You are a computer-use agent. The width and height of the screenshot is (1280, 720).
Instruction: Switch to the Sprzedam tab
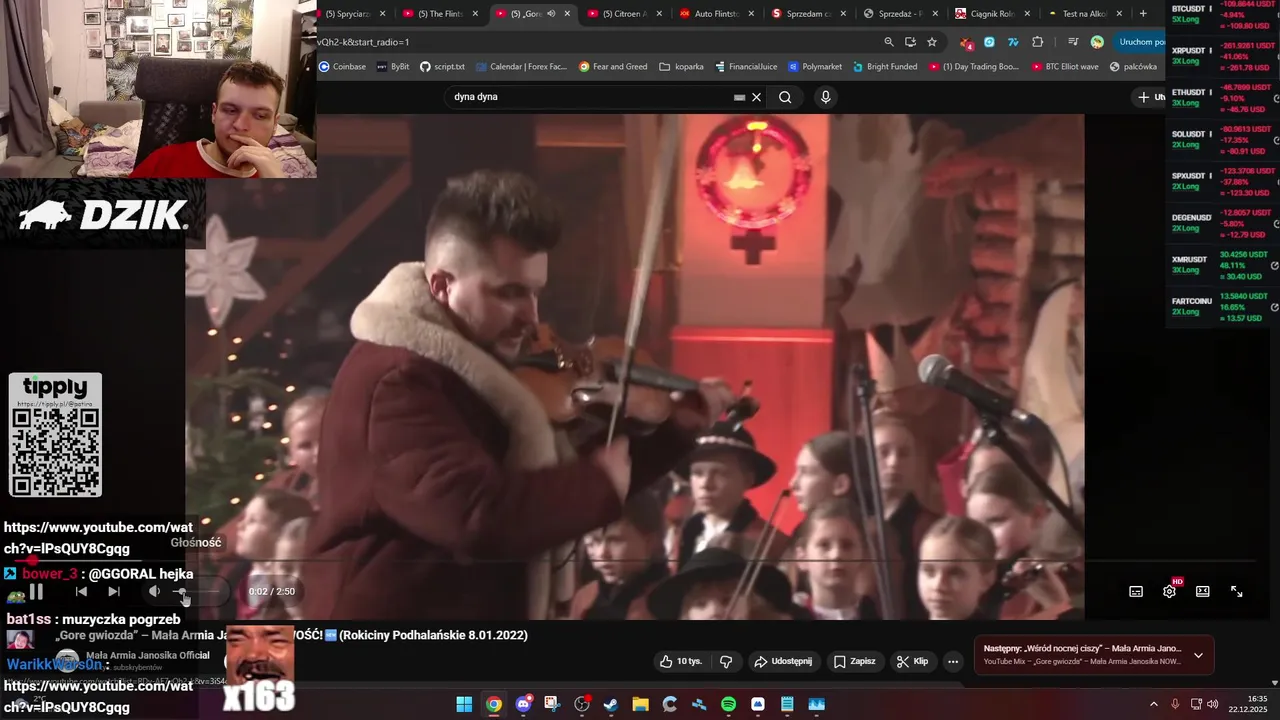(809, 14)
